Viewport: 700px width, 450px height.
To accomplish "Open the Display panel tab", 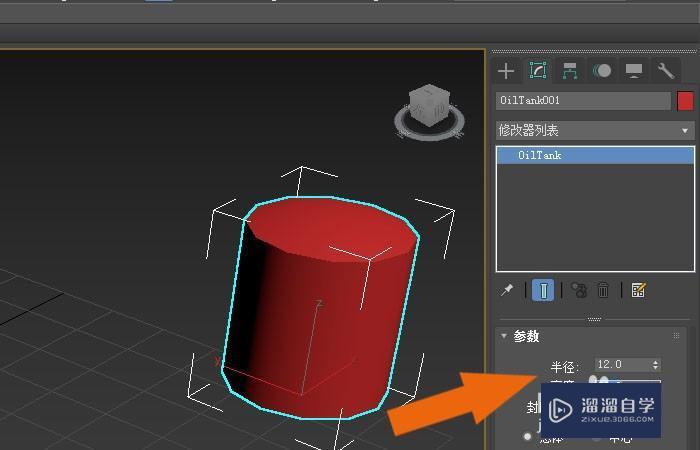I will (634, 71).
